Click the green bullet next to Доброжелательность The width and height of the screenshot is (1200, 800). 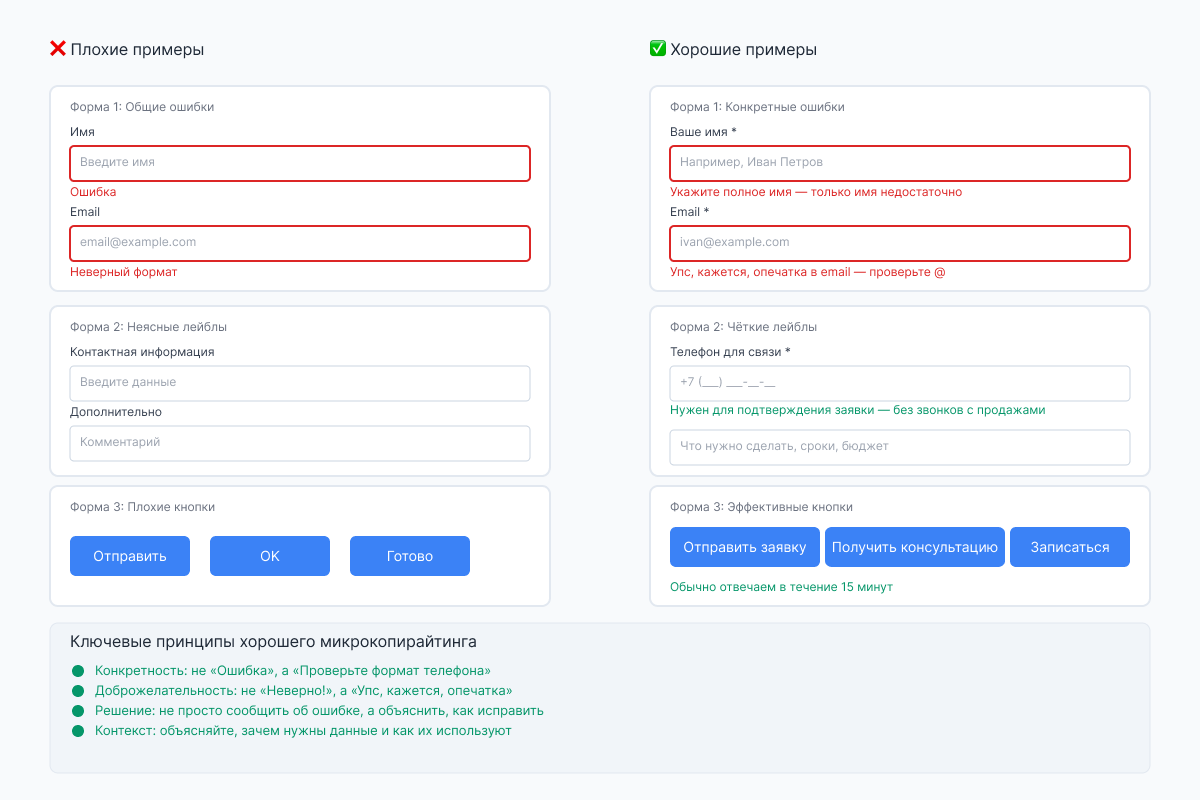pyautogui.click(x=78, y=691)
